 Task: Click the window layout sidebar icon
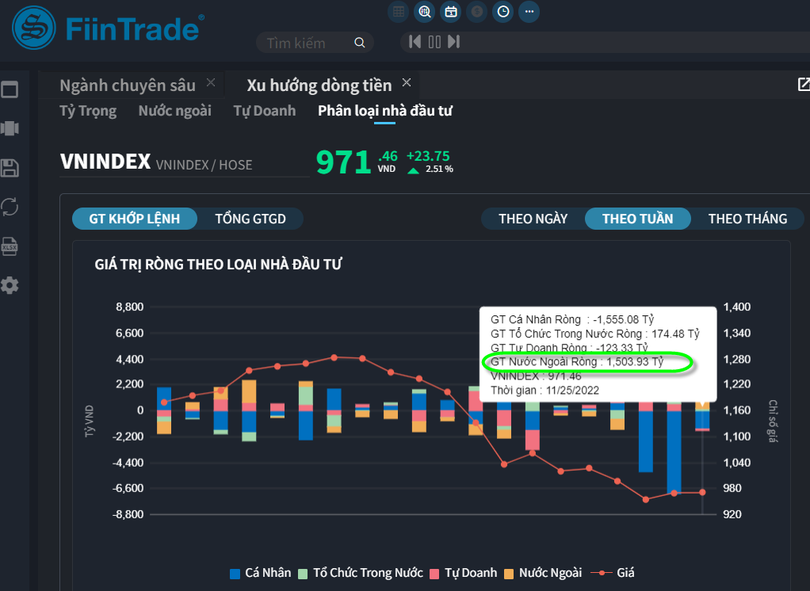10,90
